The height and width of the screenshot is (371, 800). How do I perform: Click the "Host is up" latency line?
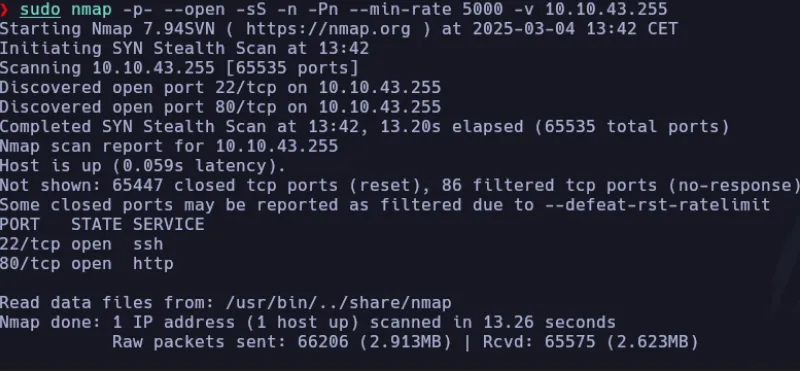(143, 166)
